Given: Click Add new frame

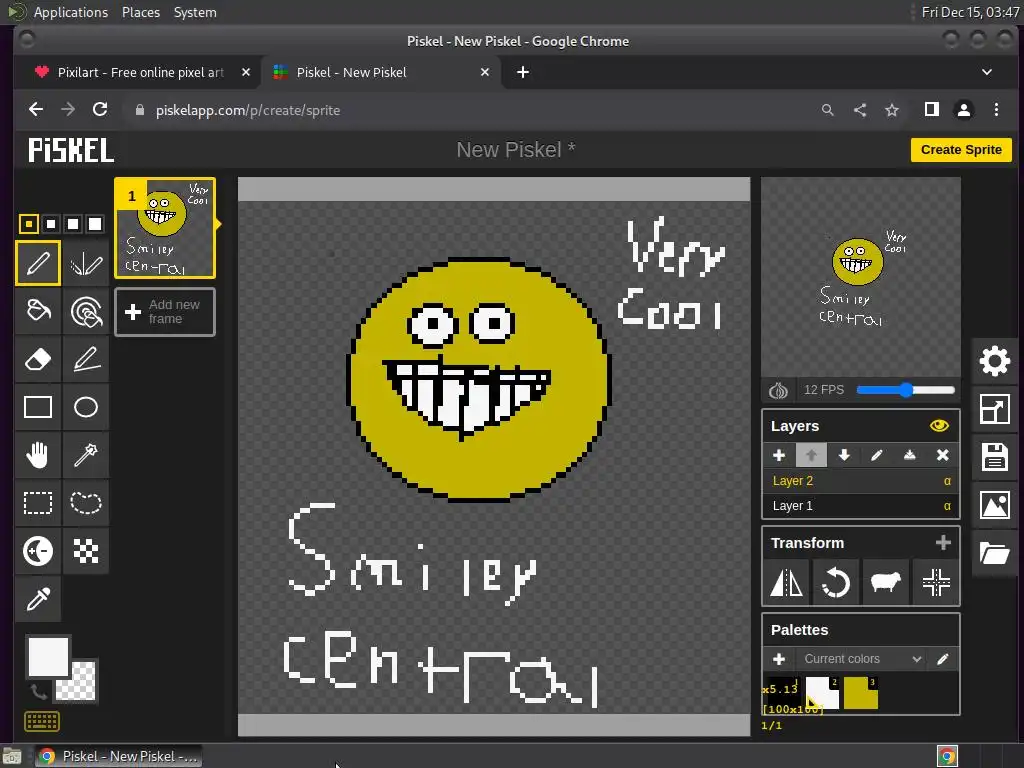Looking at the screenshot, I should [165, 312].
